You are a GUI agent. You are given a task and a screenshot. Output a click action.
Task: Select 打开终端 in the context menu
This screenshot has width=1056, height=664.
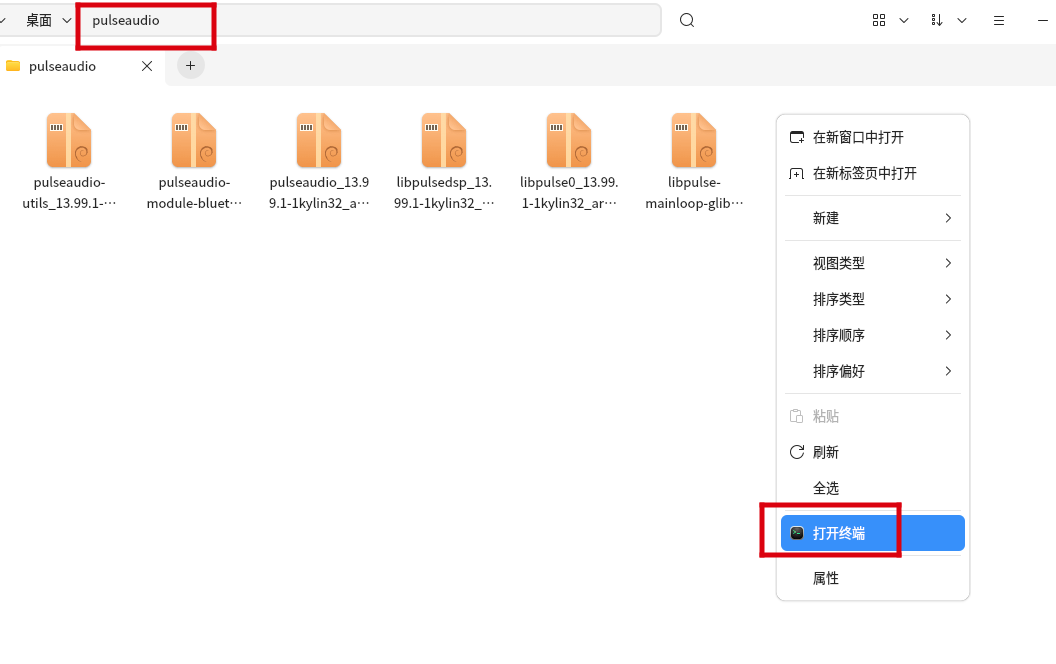839,533
